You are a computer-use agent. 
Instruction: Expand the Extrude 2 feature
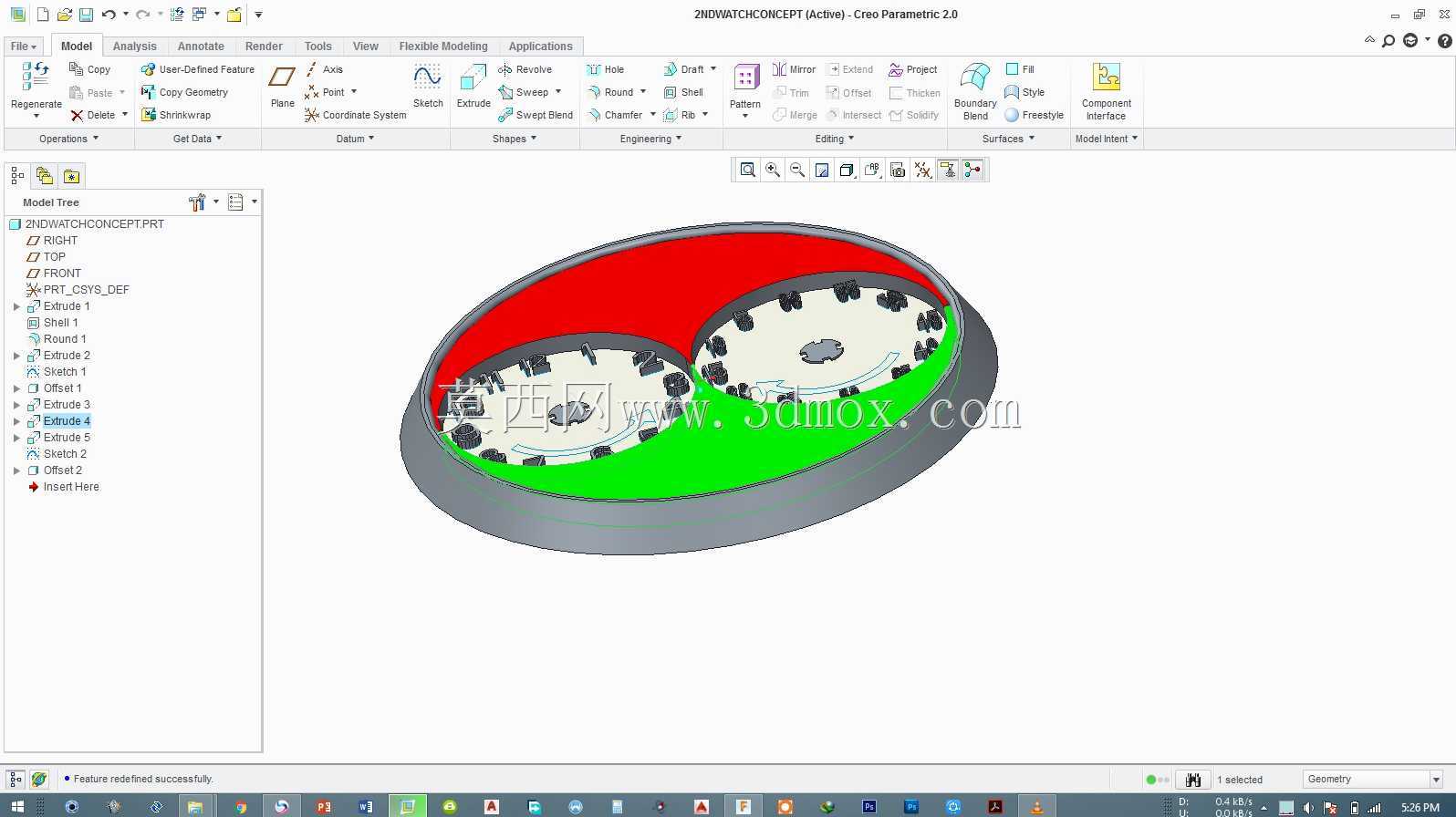[x=16, y=356]
